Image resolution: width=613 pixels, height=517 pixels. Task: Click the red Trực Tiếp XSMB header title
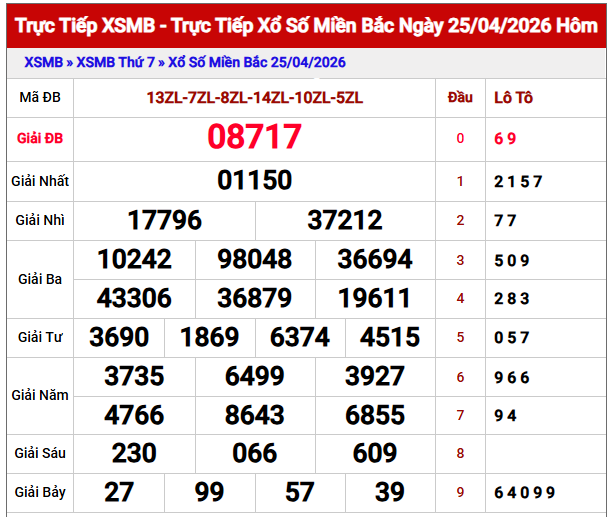coord(306,25)
